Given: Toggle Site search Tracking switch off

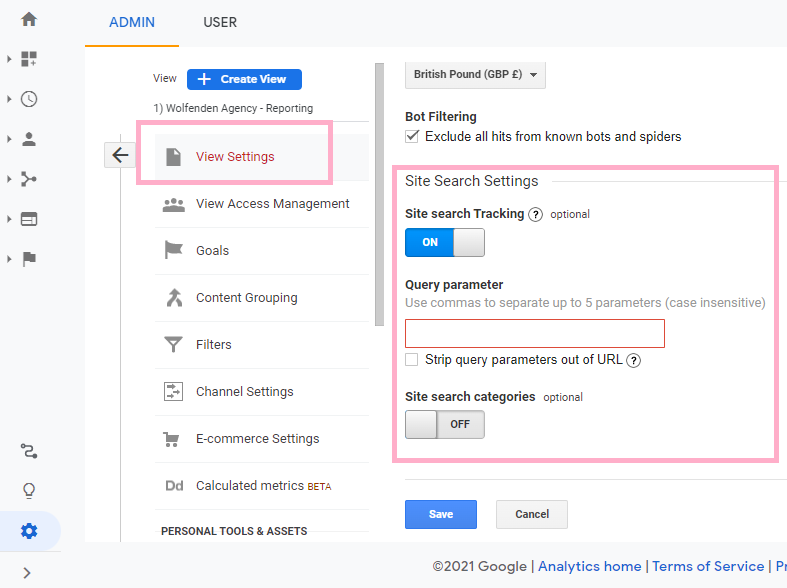Looking at the screenshot, I should click(x=445, y=242).
